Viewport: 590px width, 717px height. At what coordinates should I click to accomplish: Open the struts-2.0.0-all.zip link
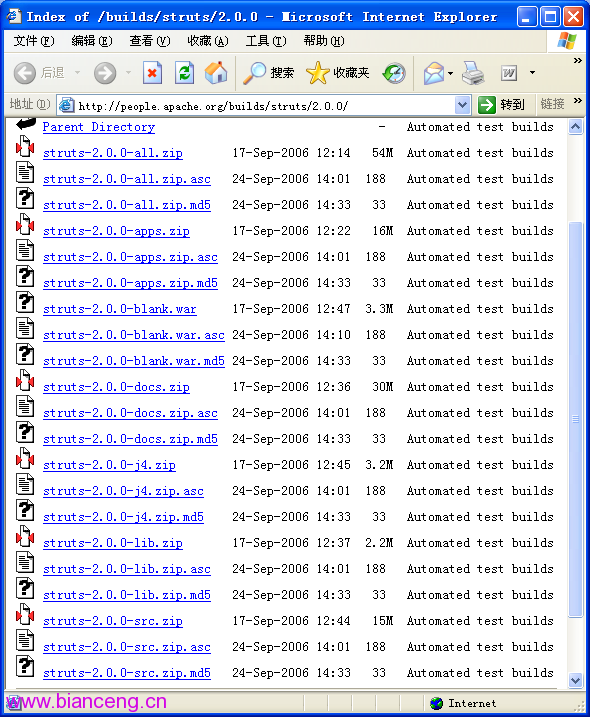[113, 153]
